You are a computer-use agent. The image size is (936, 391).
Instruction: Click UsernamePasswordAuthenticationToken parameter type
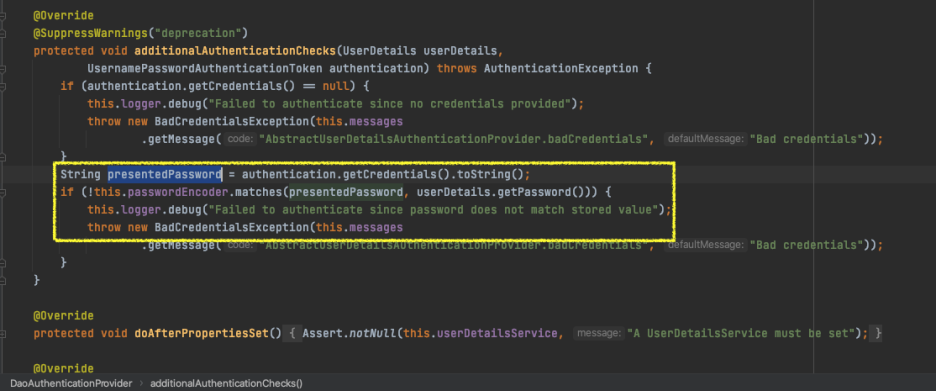(x=205, y=68)
